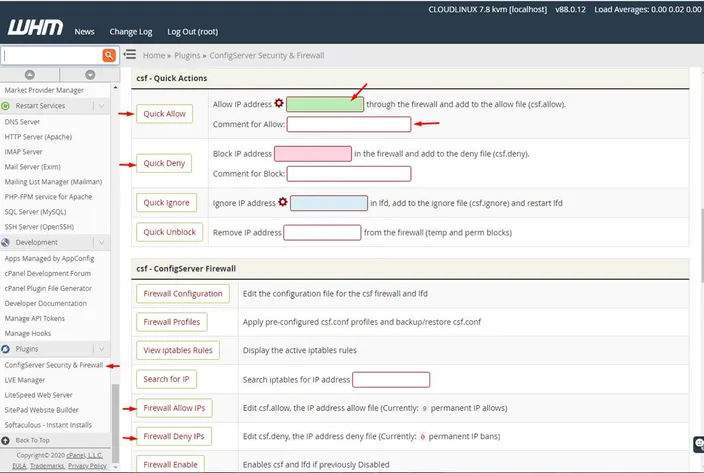Open LiteSpeed Web Server in sidebar
The height and width of the screenshot is (473, 704).
pos(38,395)
